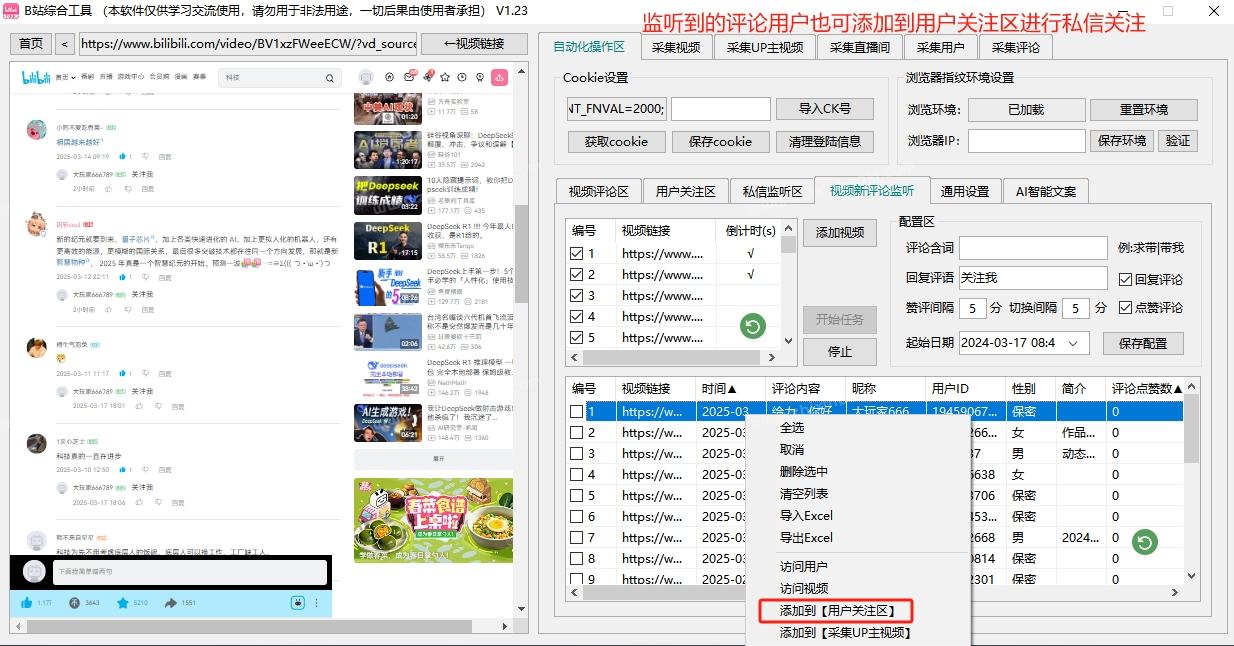Screen dimensions: 1234x646
Task: Click the share icon at the video page bottom
Action: [171, 602]
